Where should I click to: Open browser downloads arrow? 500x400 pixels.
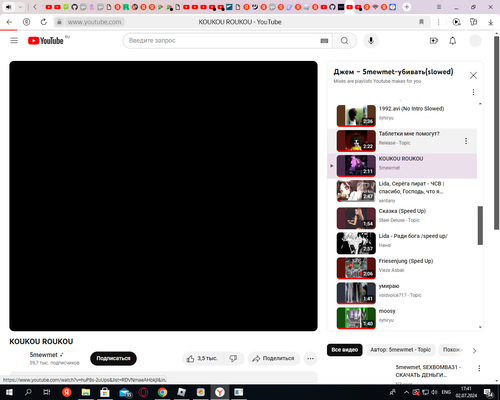pyautogui.click(x=491, y=22)
